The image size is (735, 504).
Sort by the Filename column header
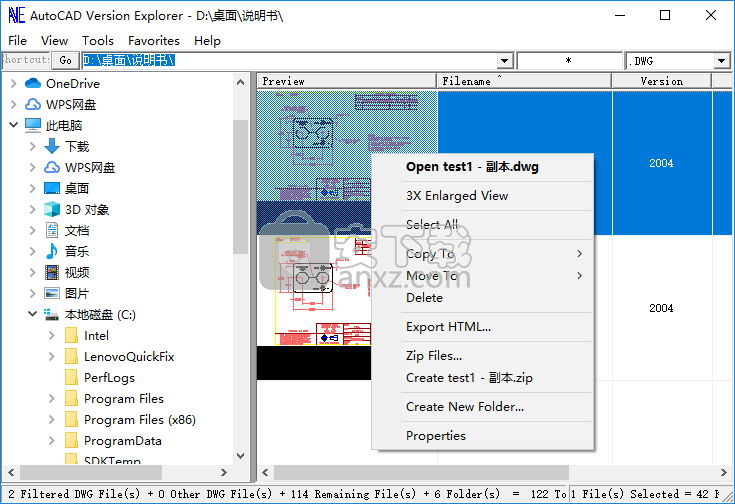pyautogui.click(x=524, y=81)
